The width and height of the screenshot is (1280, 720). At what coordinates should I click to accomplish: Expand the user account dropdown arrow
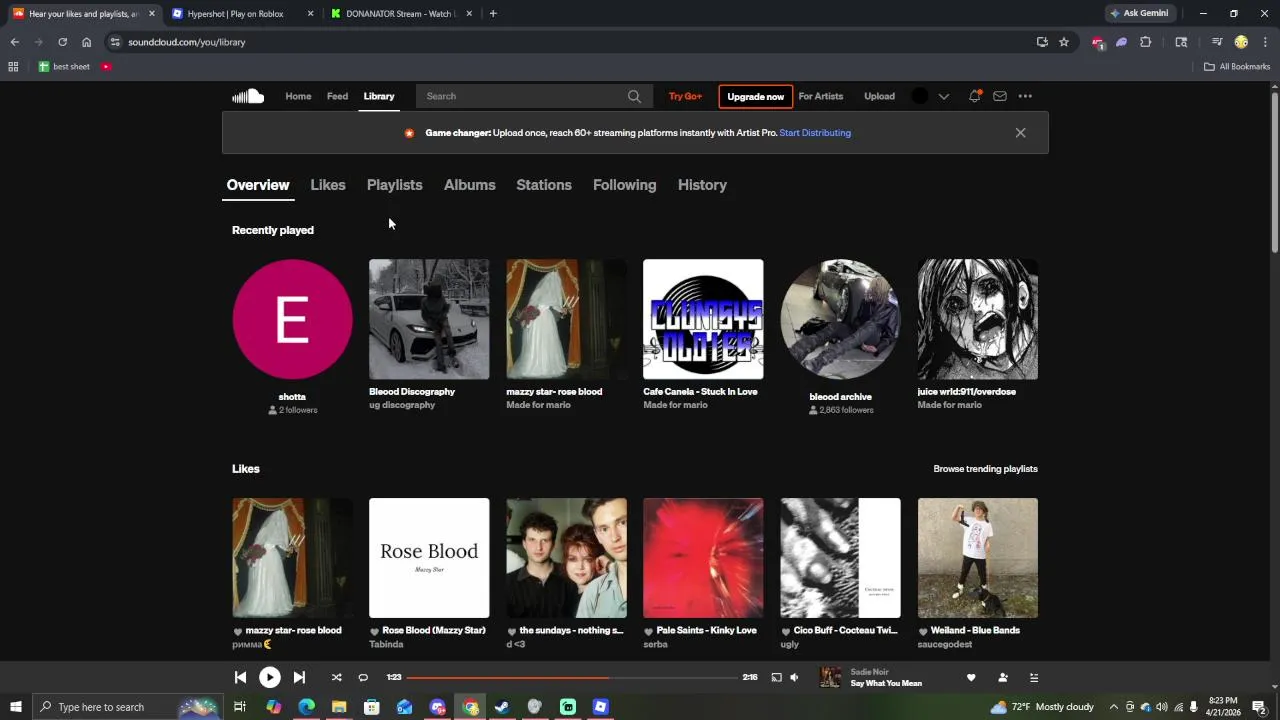coord(943,96)
